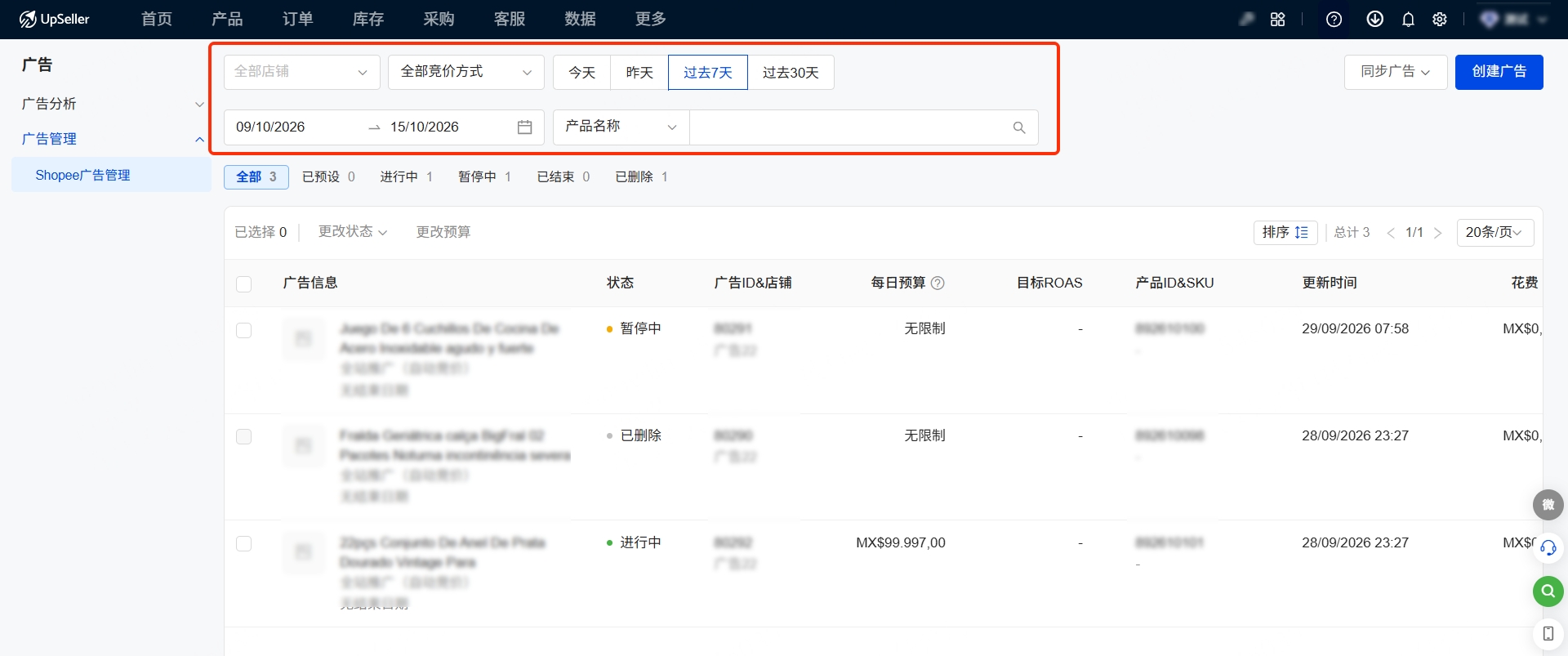This screenshot has height=656, width=1568.
Task: Open the 全部竞价方式 dropdown
Action: pyautogui.click(x=466, y=72)
